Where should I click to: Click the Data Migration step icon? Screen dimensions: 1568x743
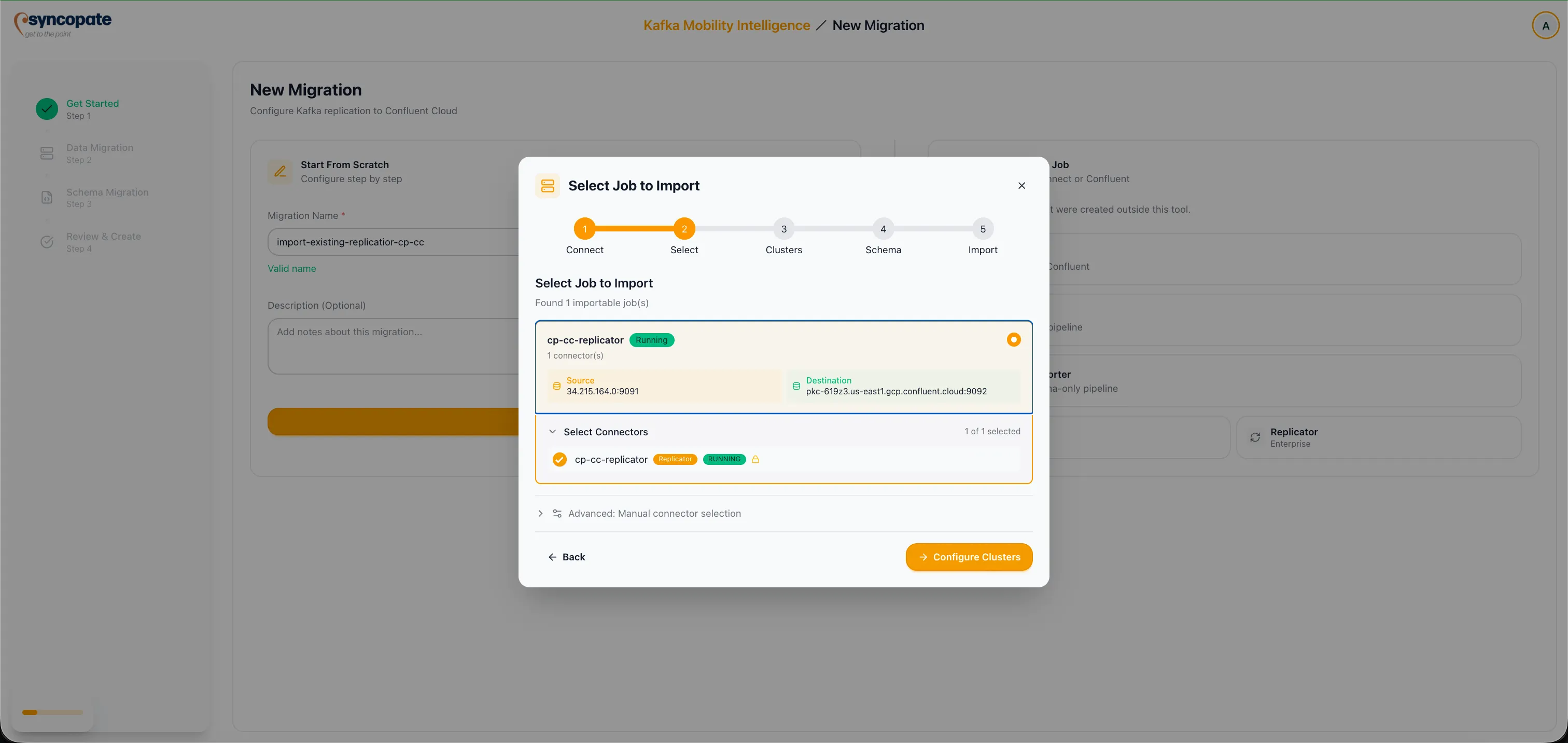[47, 153]
